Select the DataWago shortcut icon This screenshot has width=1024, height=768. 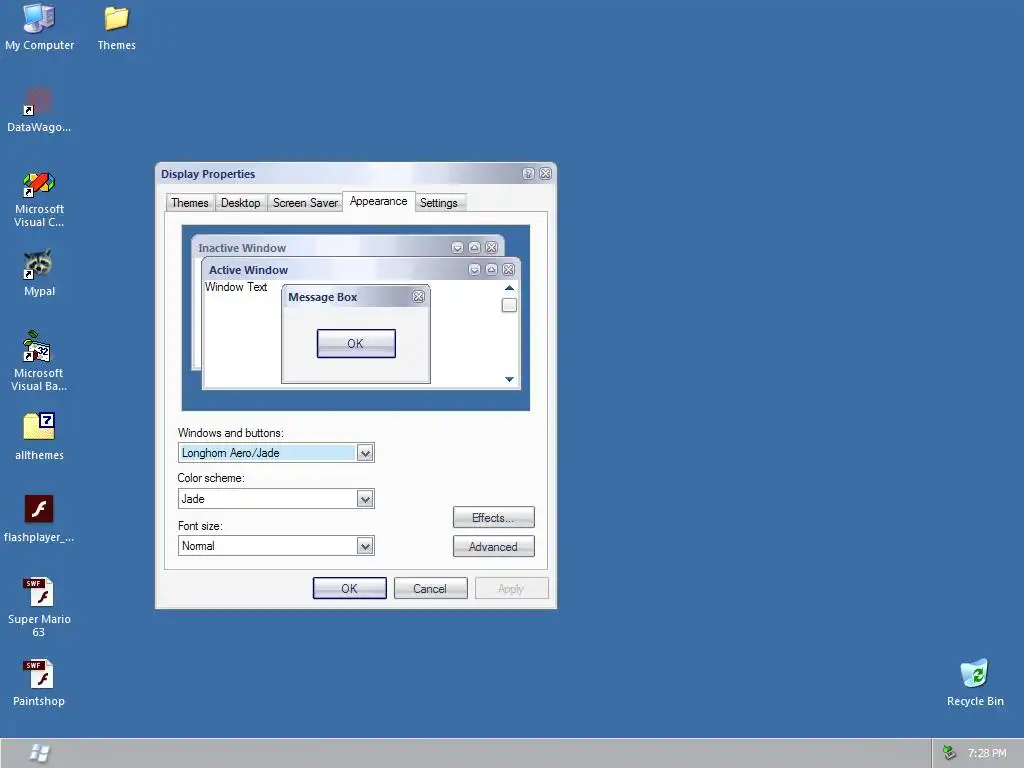39,110
